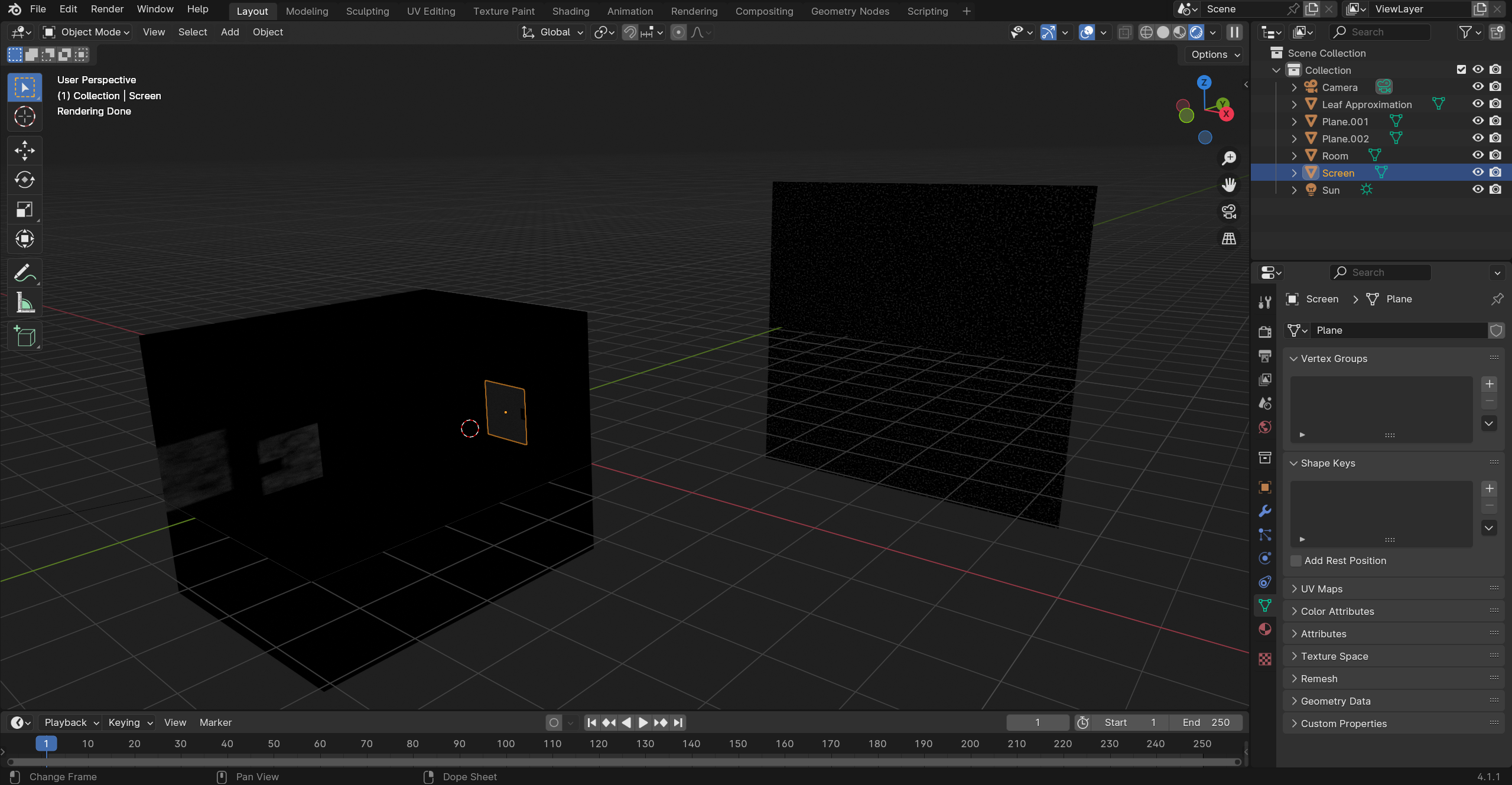
Task: Activate the Transform tool
Action: coord(24,239)
